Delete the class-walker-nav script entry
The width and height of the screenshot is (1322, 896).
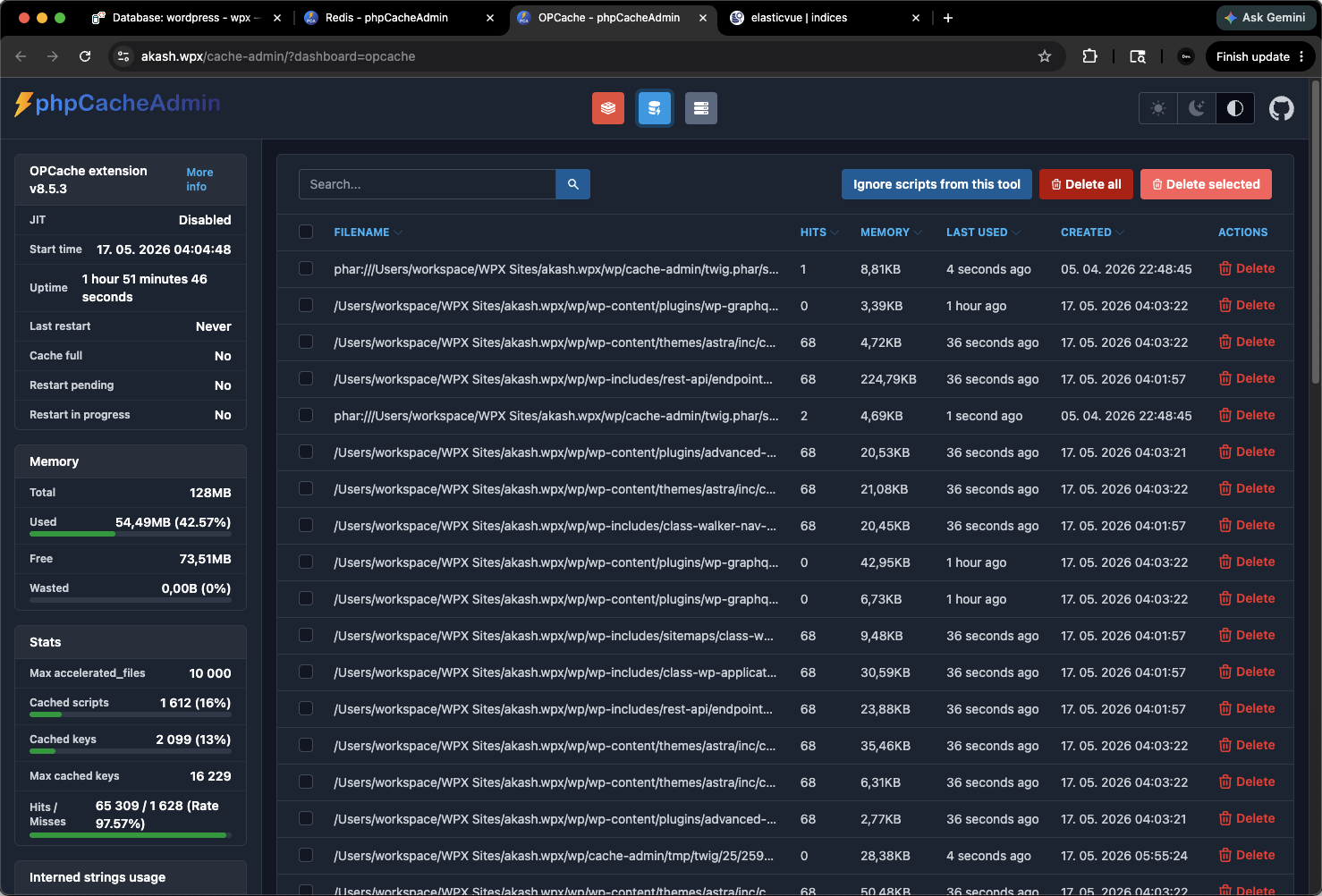[1247, 525]
